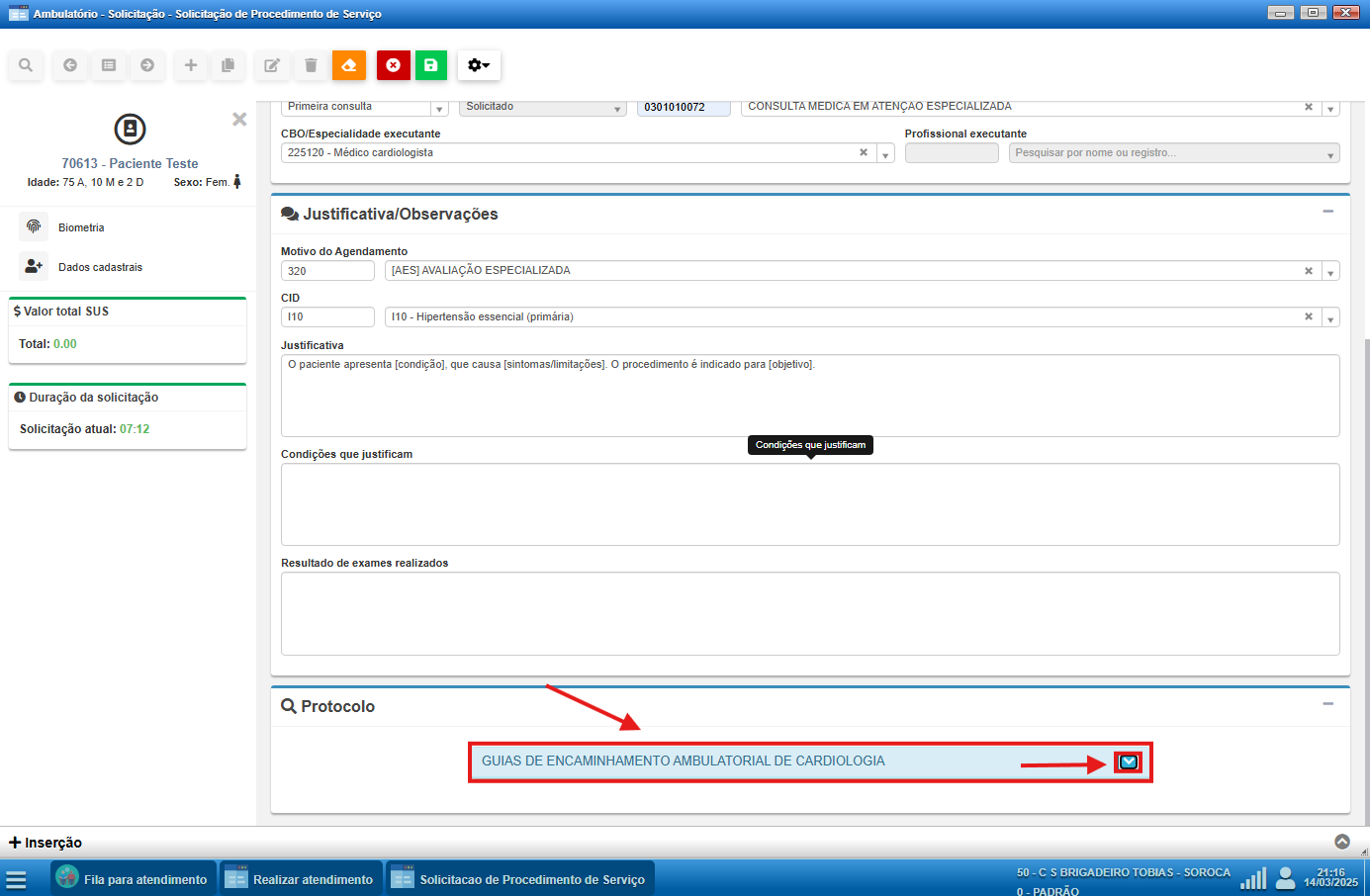Expand the cardiology protocol guide chevron

[x=1128, y=762]
